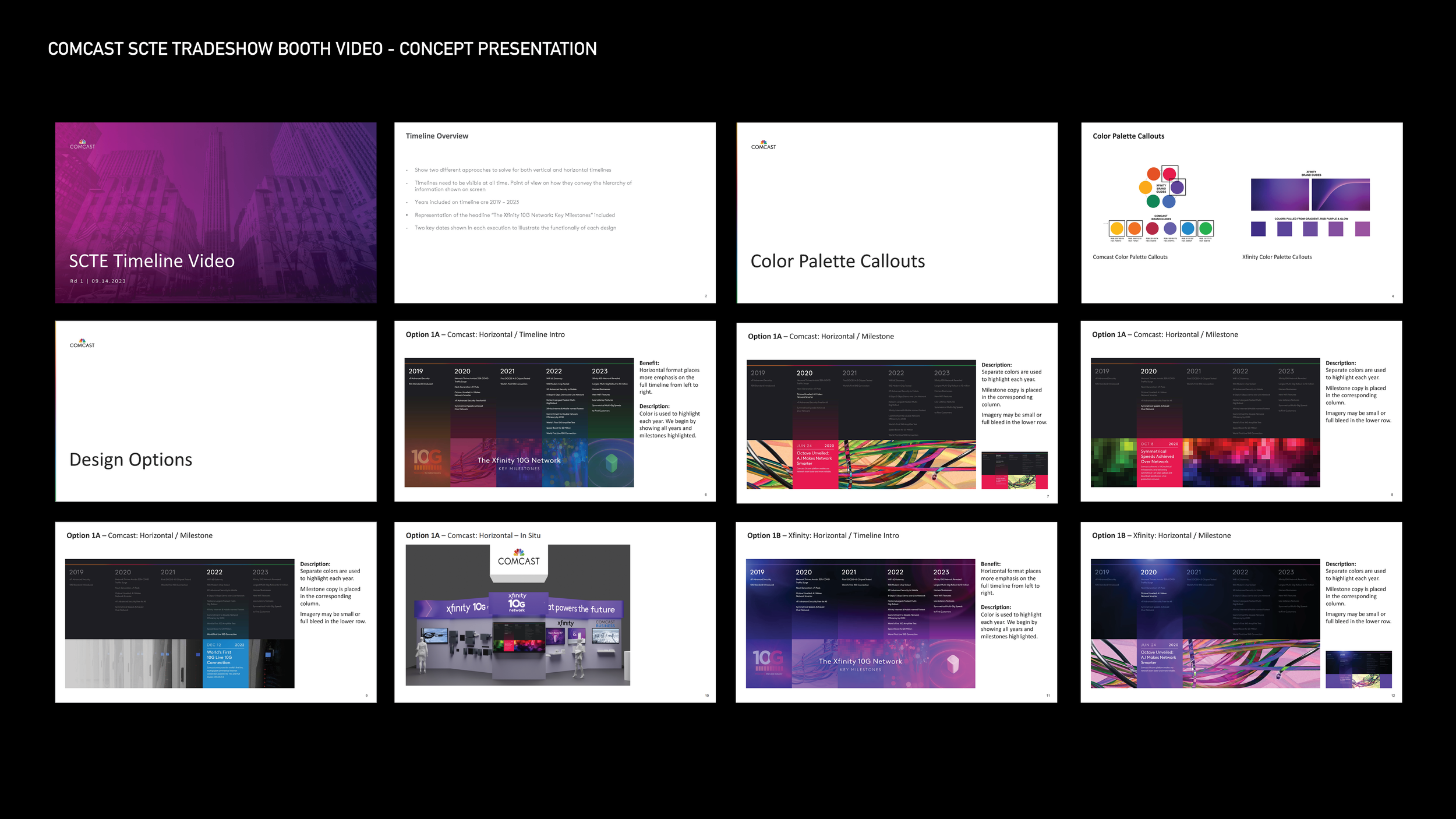
Task: Select boxed purple circle in Xfinity Brand Guides ring
Action: coord(1177,188)
